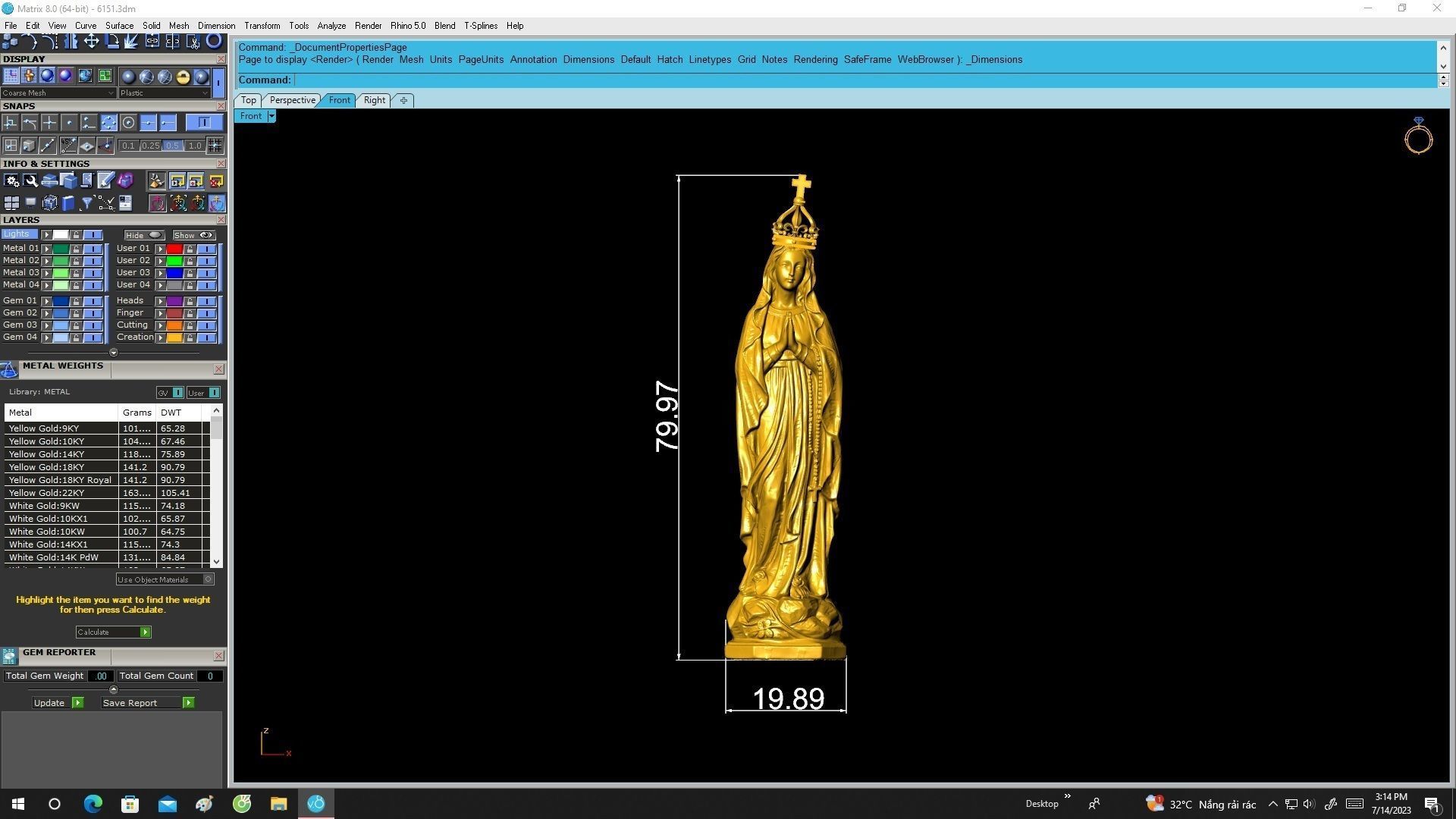Screen dimensions: 1456x819
Task: Click the ring icon in viewport corner
Action: point(1418,136)
